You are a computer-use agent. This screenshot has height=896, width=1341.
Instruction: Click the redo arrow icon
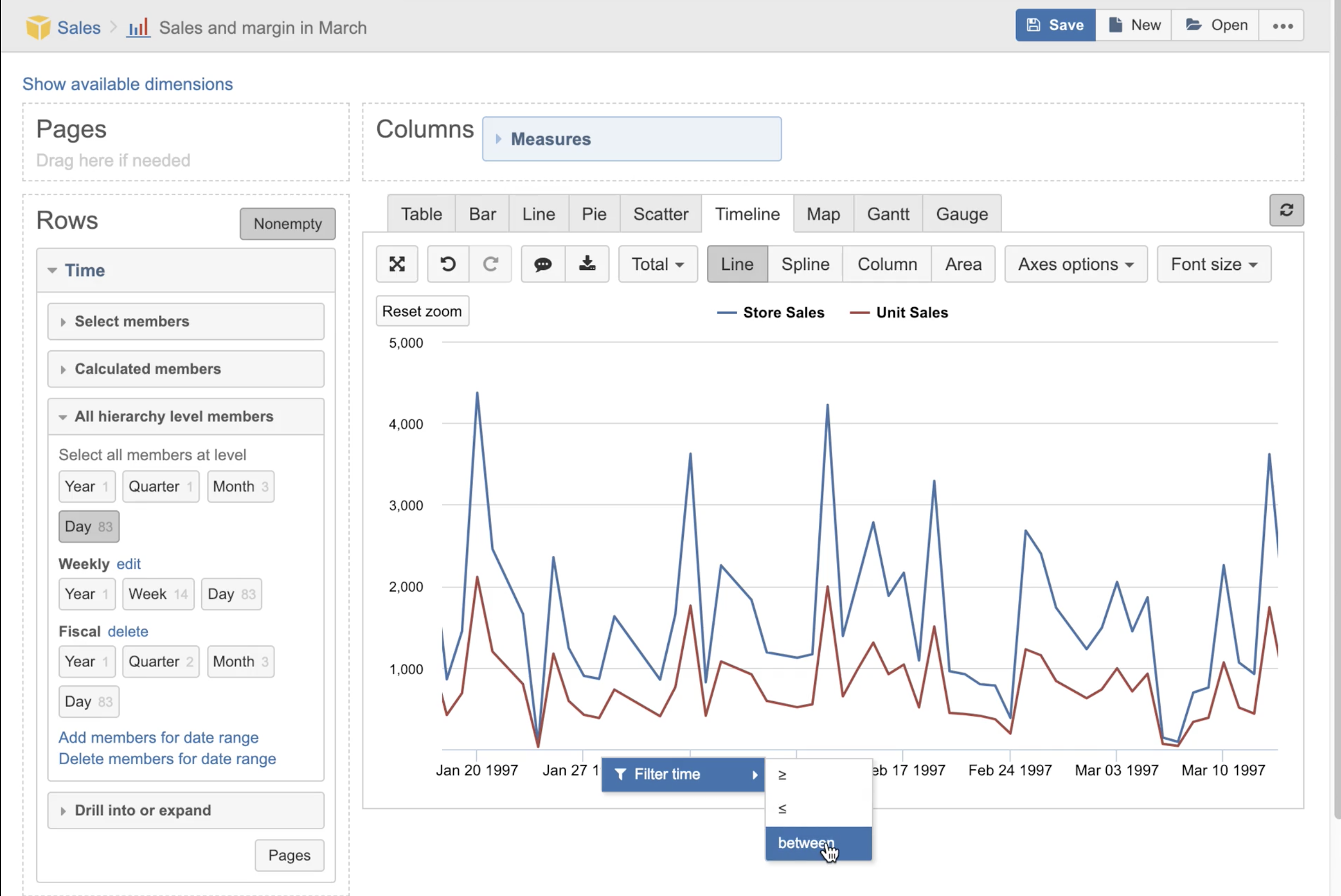click(x=490, y=264)
